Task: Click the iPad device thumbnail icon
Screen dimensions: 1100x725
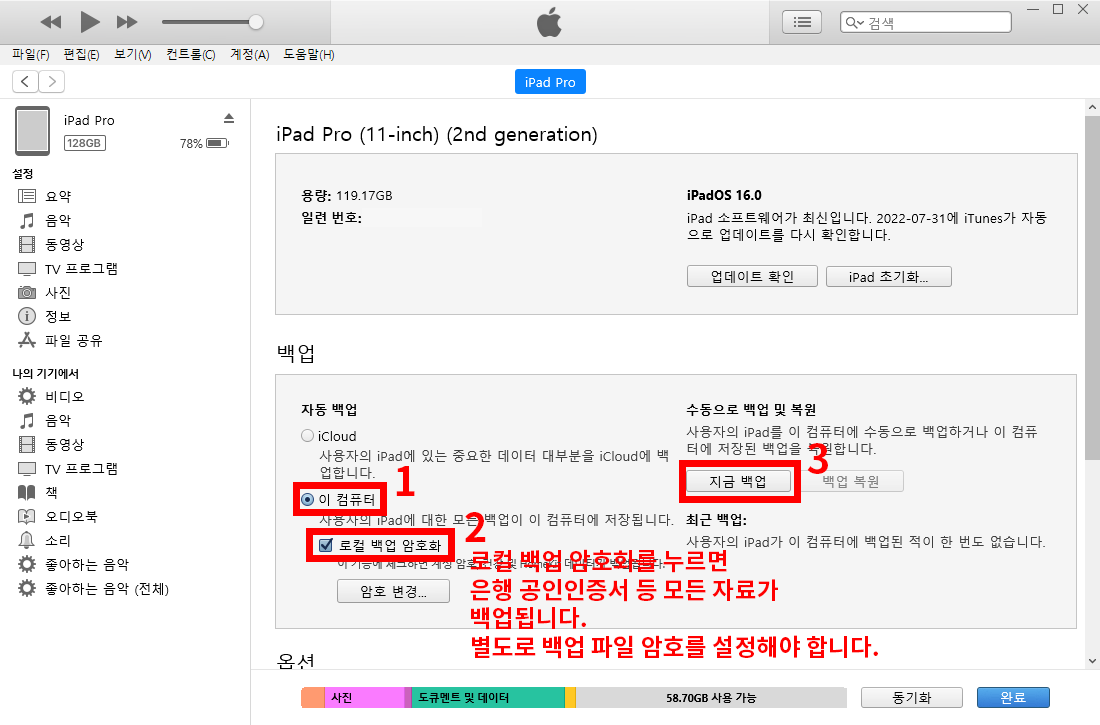Action: point(33,131)
